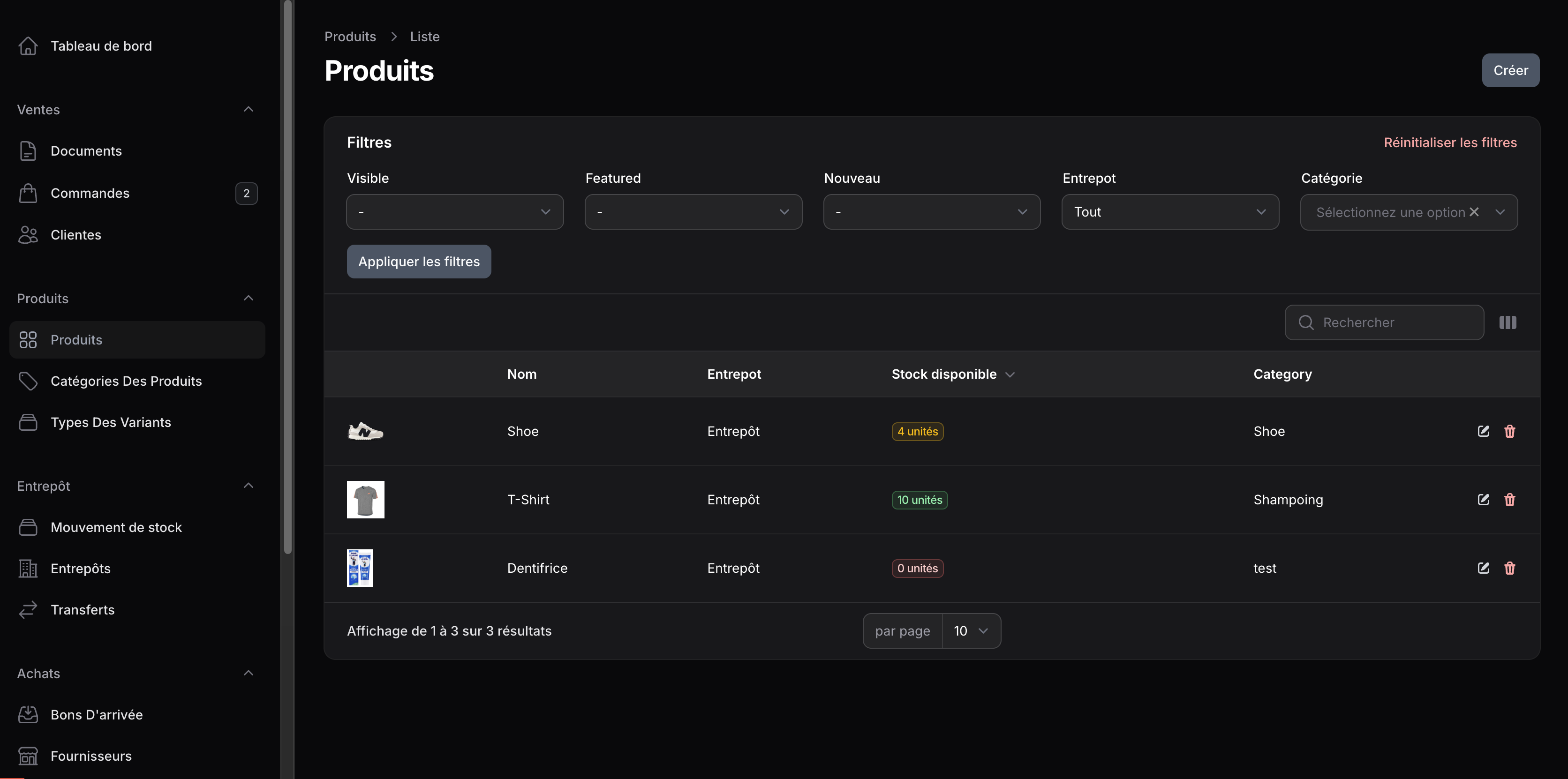This screenshot has height=779, width=1568.
Task: Click the 10 unités stock badge
Action: pyautogui.click(x=920, y=500)
